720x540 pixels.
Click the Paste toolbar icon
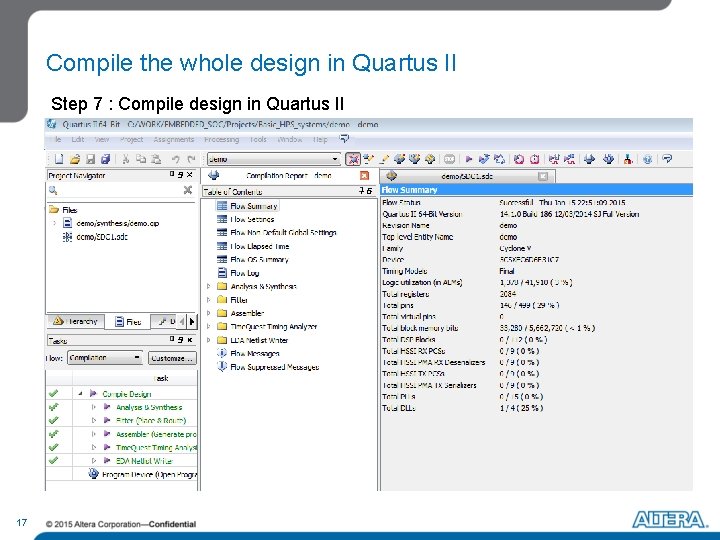point(156,159)
